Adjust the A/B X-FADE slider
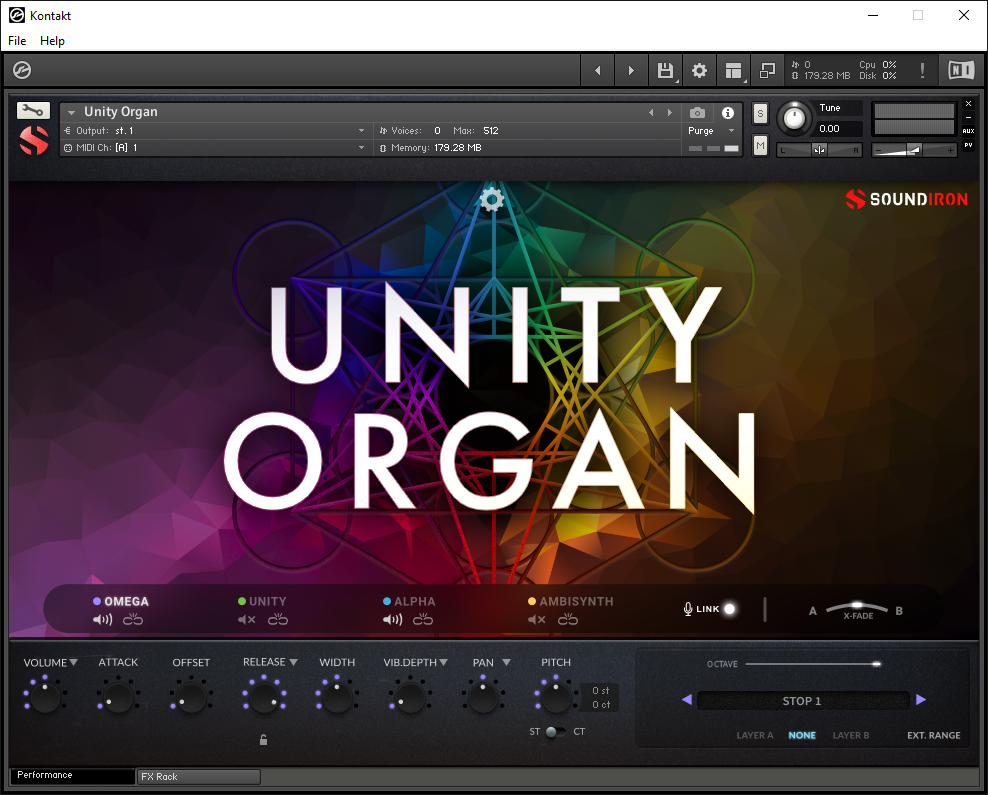Screen dimensions: 988x795 tap(857, 607)
